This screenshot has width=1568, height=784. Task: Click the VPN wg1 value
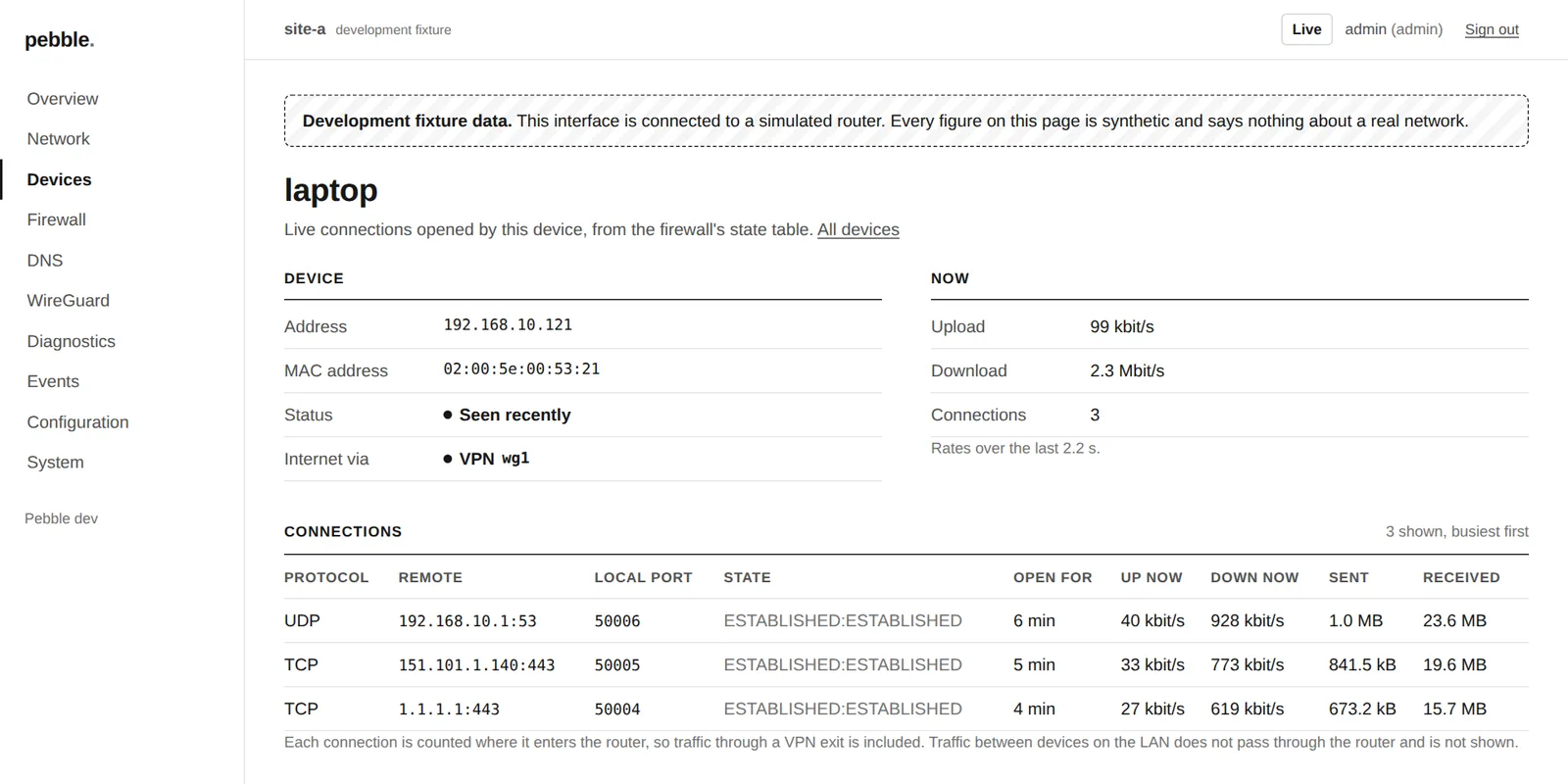coord(486,459)
